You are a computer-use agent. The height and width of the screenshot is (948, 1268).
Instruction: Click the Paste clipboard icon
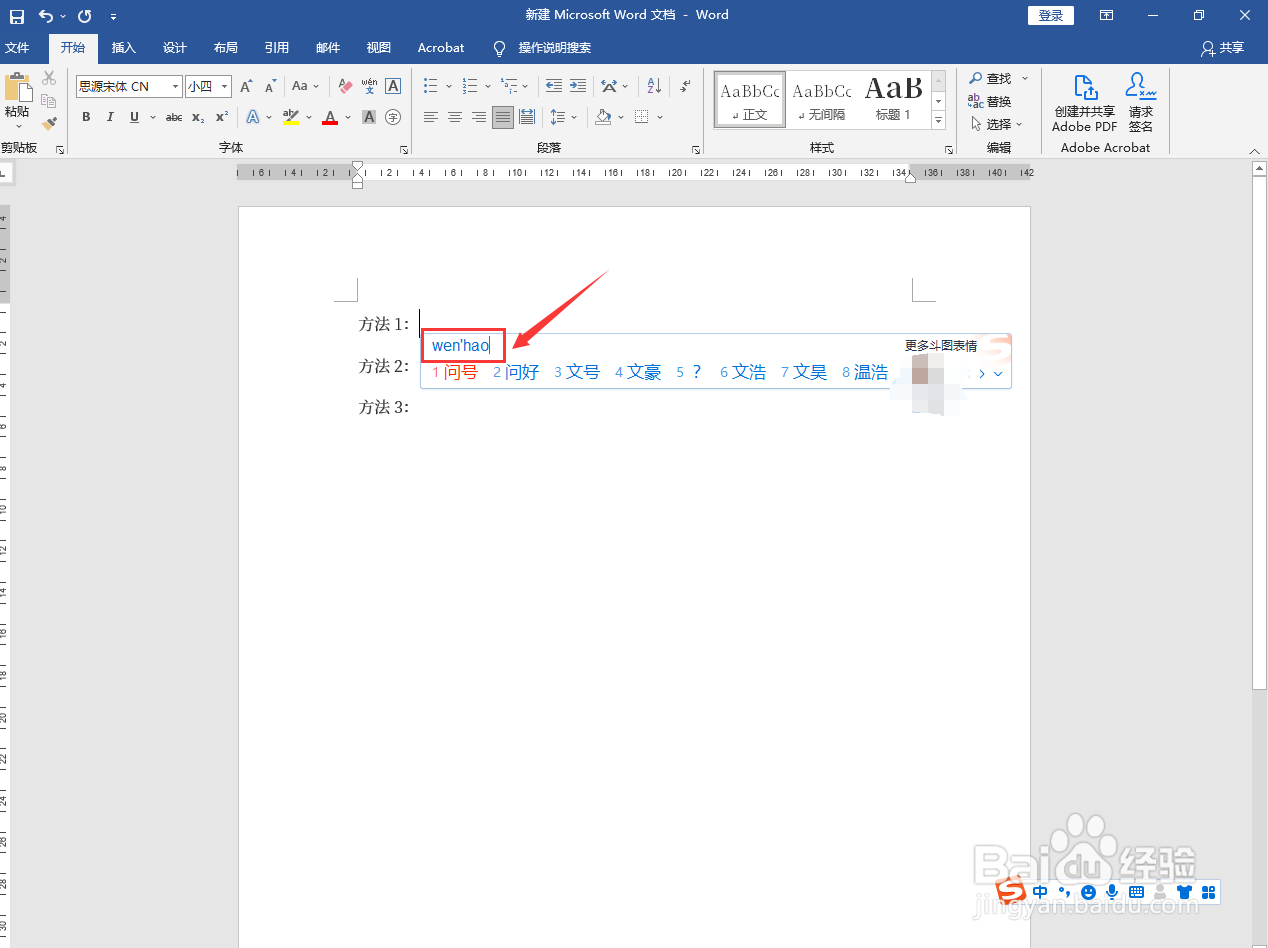(x=17, y=88)
